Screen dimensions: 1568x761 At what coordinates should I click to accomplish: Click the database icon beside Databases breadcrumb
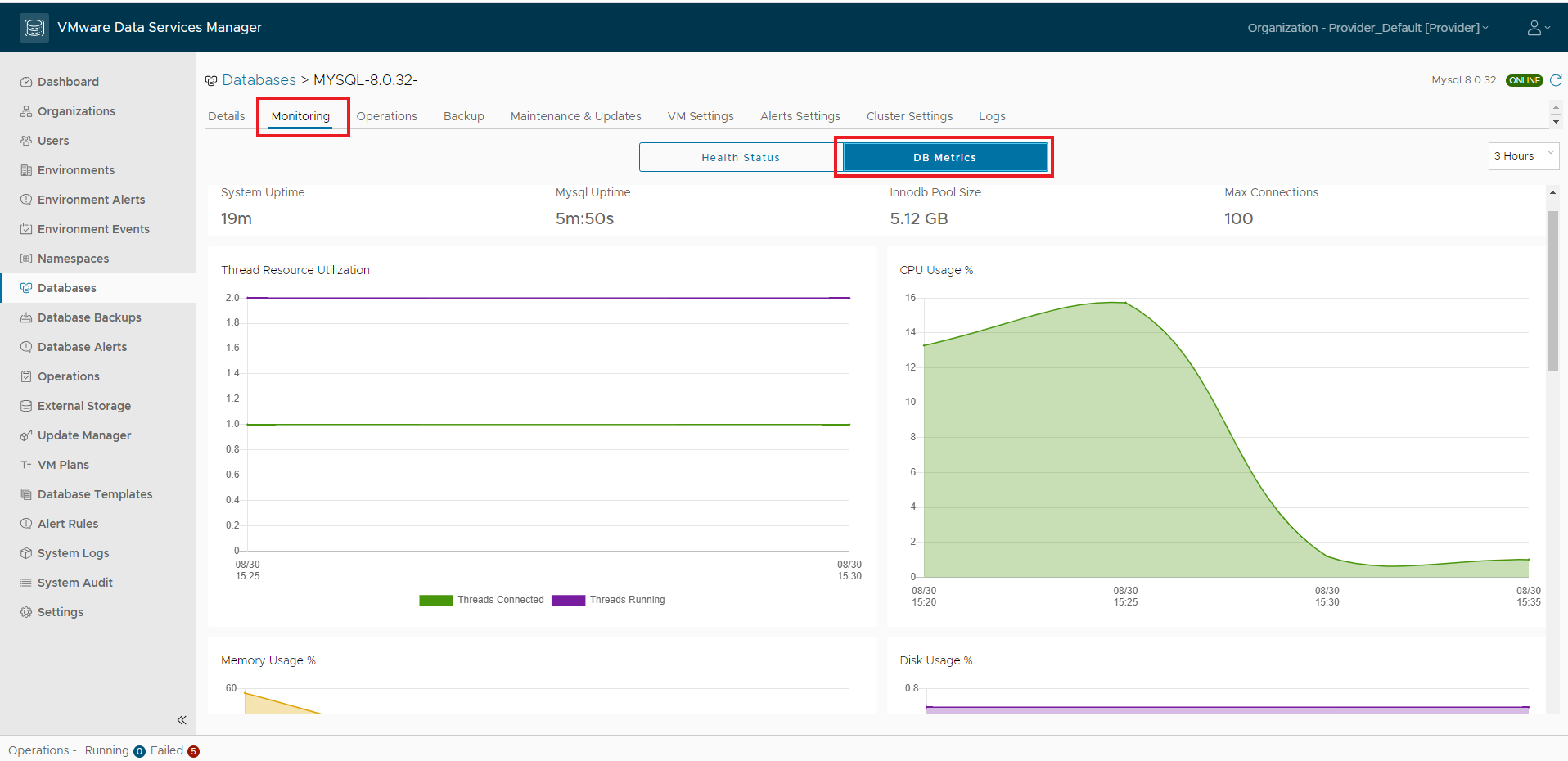pyautogui.click(x=211, y=80)
